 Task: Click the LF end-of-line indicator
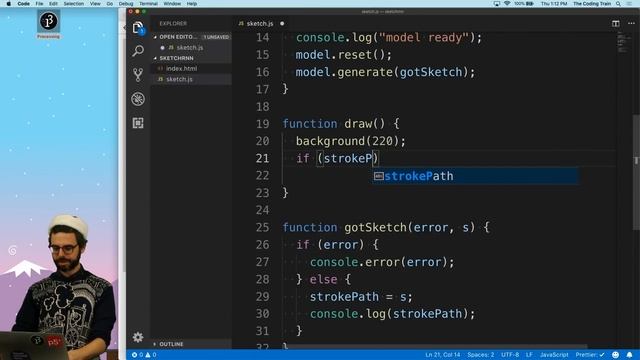click(x=529, y=355)
